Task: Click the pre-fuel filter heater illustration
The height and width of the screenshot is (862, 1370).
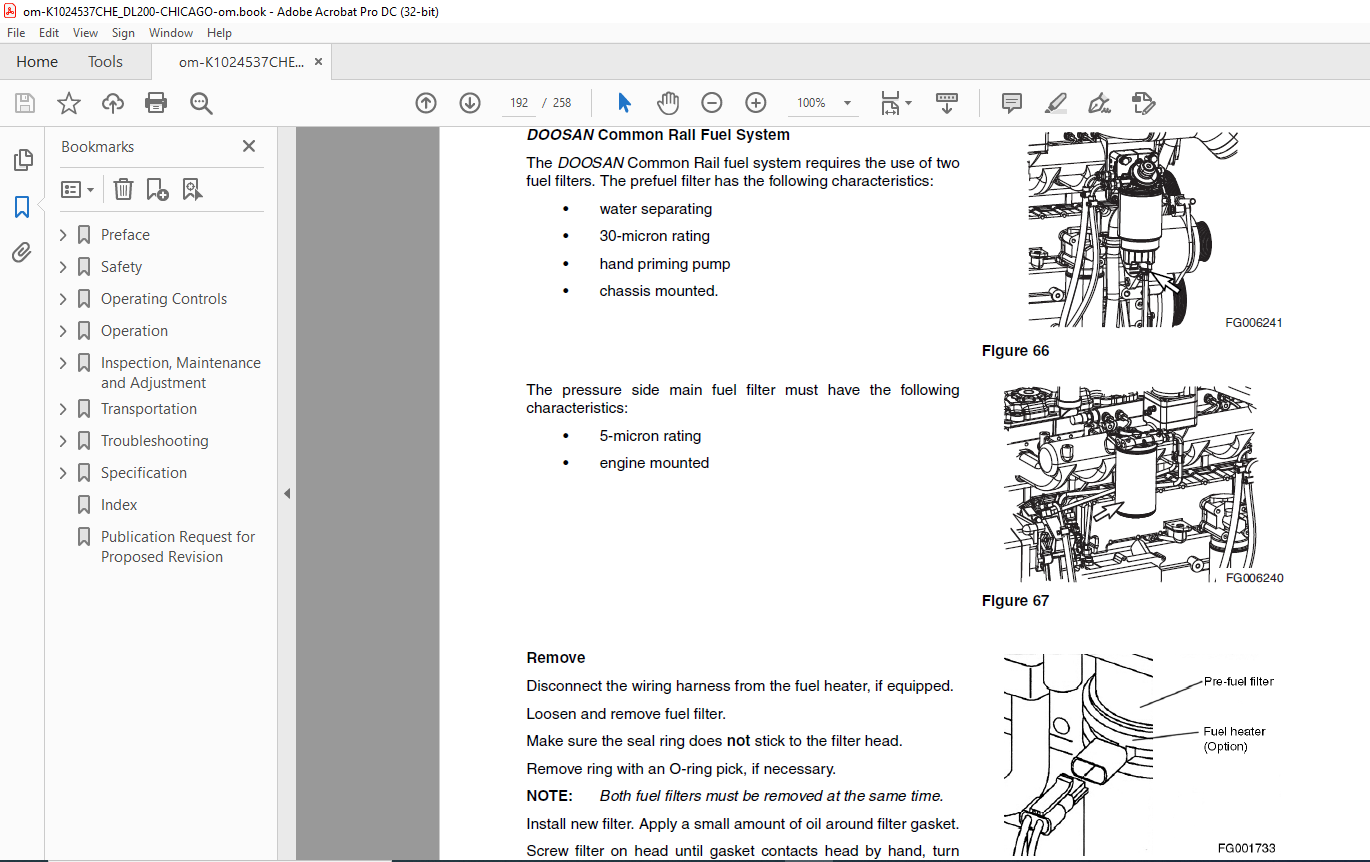Action: [1078, 755]
